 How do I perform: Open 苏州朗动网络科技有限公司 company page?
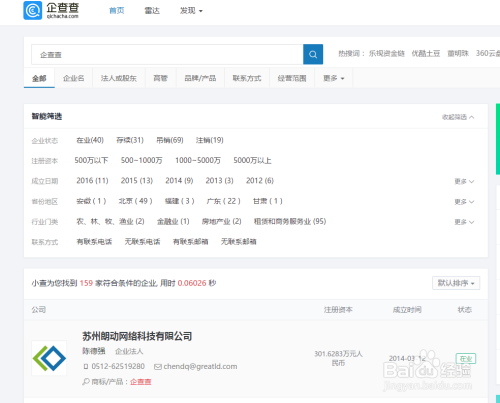point(137,336)
